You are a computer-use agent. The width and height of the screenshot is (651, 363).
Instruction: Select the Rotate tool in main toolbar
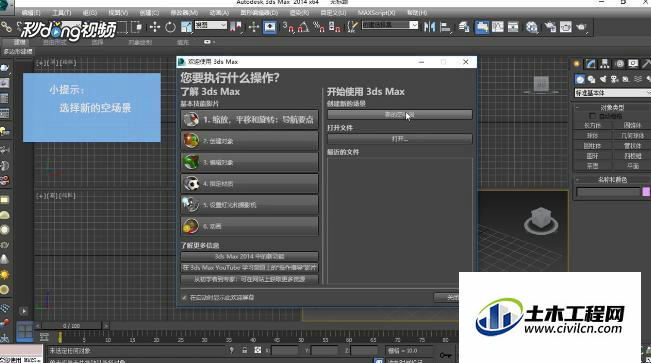point(170,27)
